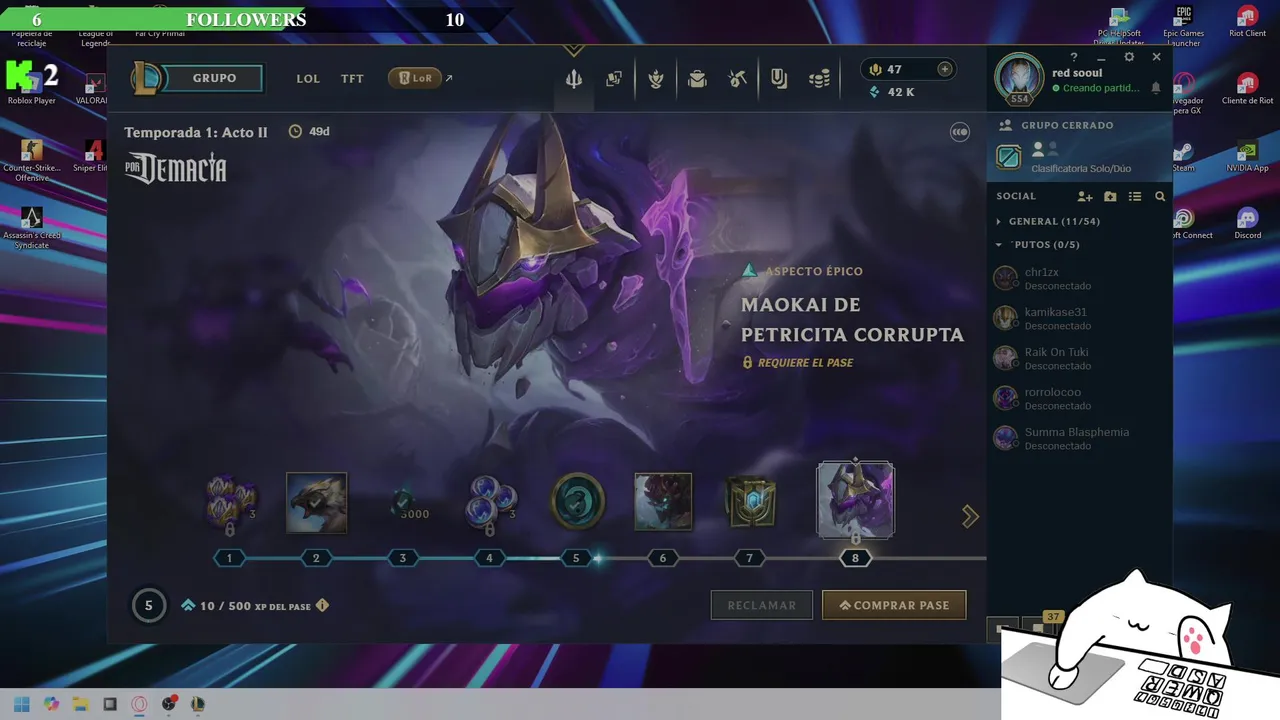Click the COMPRAR PASE button
Viewport: 1280px width, 720px height.
(894, 605)
